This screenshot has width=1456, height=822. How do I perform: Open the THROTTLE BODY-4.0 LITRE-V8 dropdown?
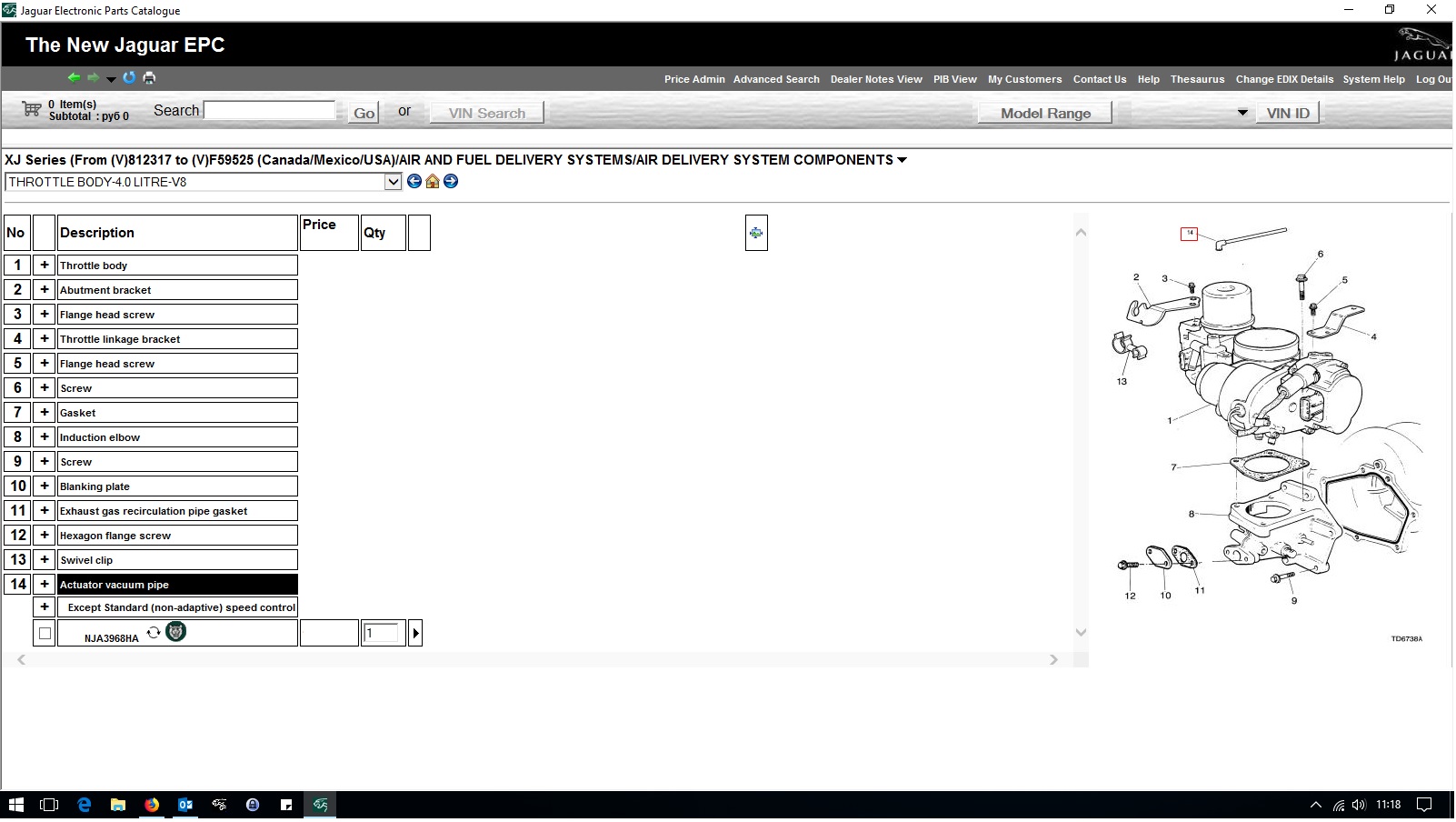[x=393, y=182]
